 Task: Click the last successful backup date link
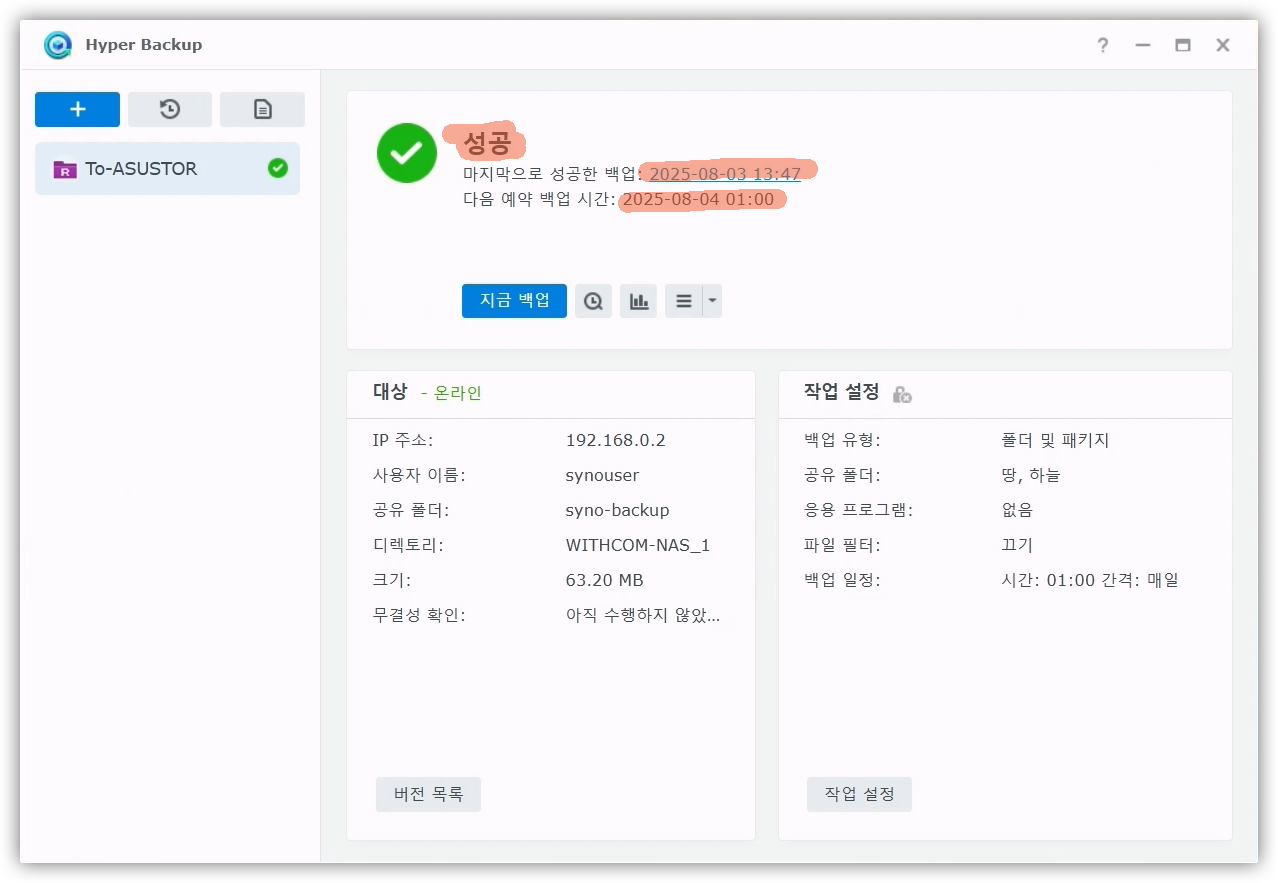(x=725, y=174)
